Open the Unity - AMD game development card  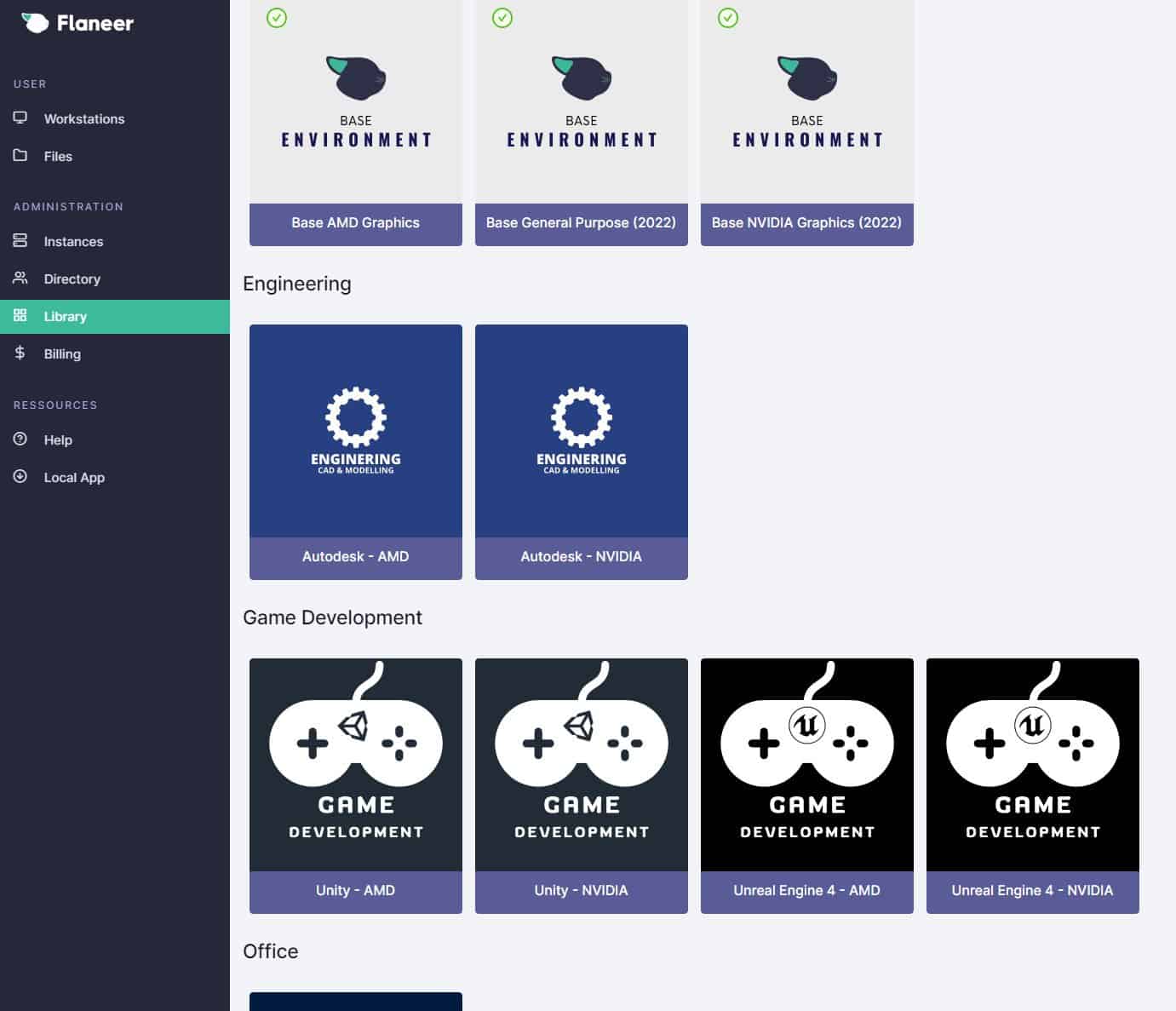[356, 764]
